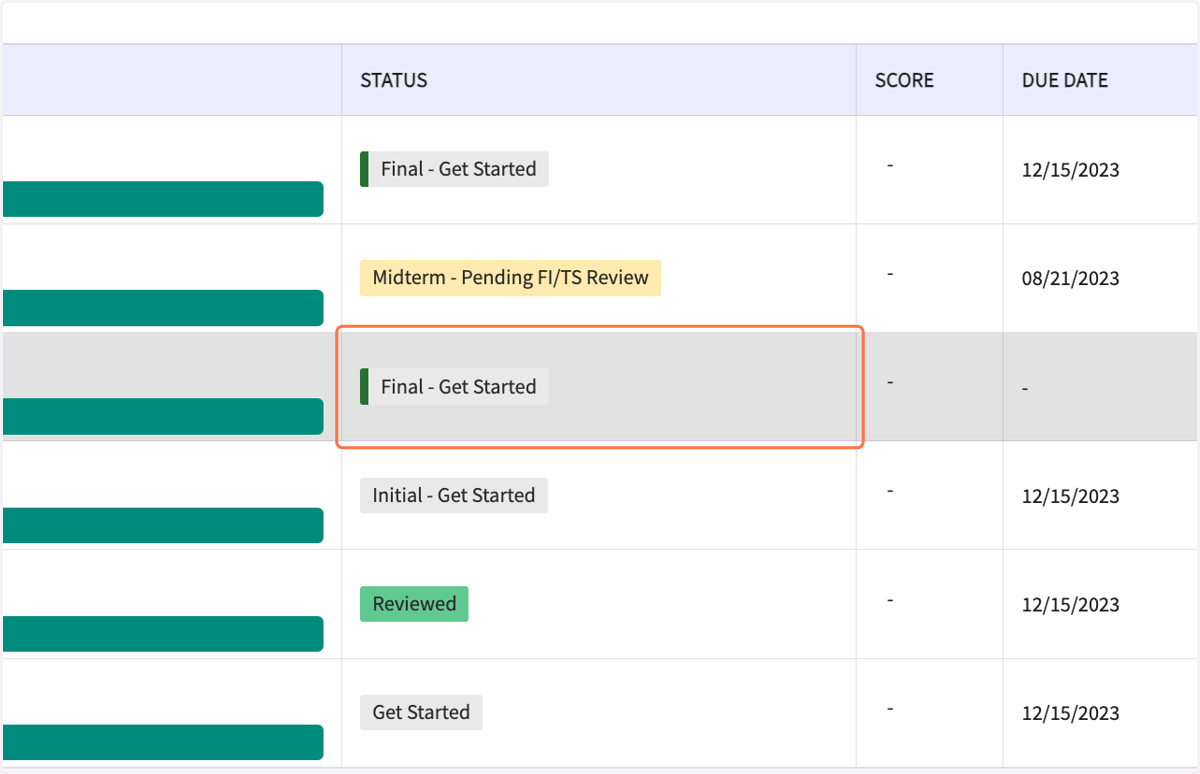1200x774 pixels.
Task: Click the score dash in the Initial - Get Started row
Action: [890, 491]
